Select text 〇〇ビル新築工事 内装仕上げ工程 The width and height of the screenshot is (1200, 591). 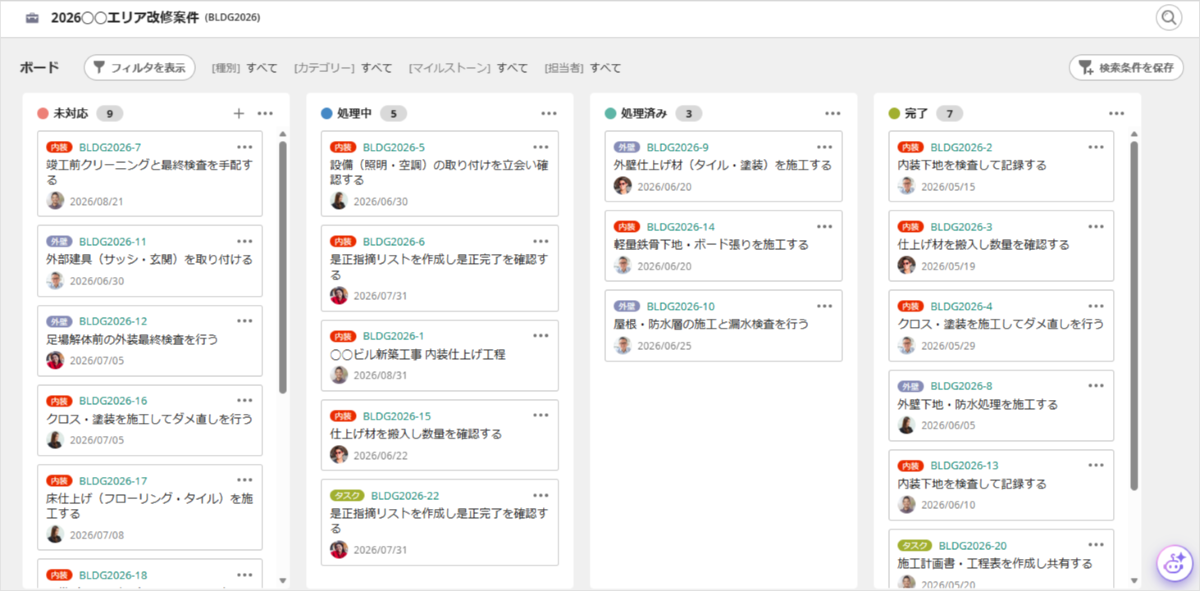click(418, 354)
